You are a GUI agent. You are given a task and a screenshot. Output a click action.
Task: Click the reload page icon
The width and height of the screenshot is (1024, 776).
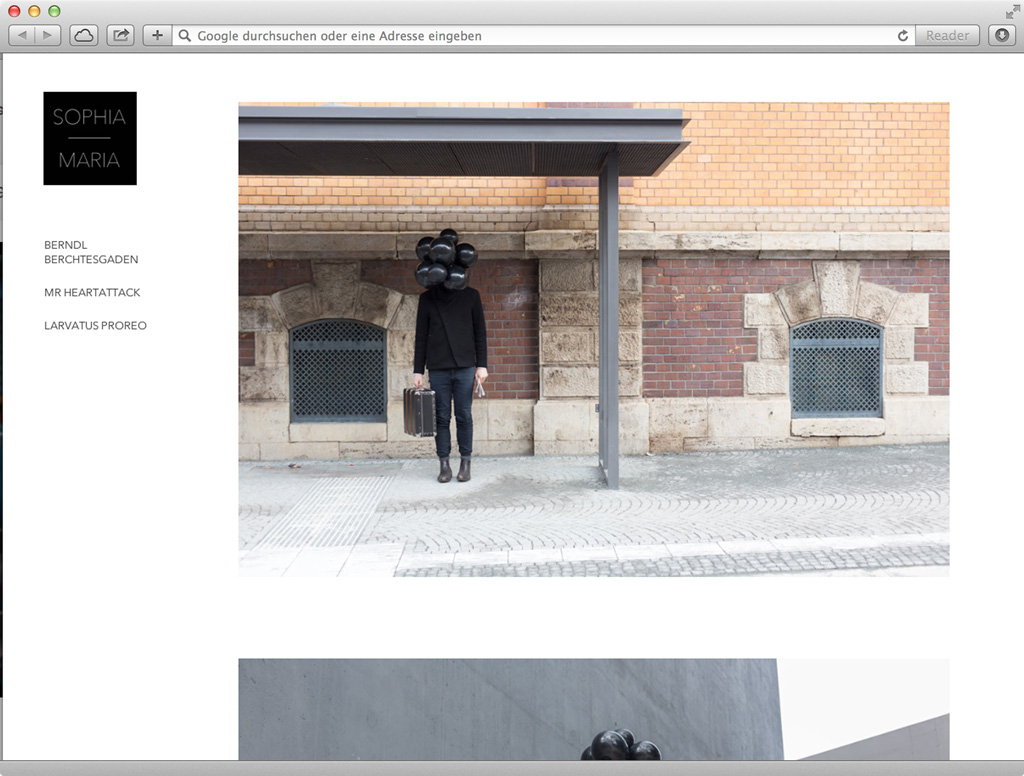click(903, 36)
